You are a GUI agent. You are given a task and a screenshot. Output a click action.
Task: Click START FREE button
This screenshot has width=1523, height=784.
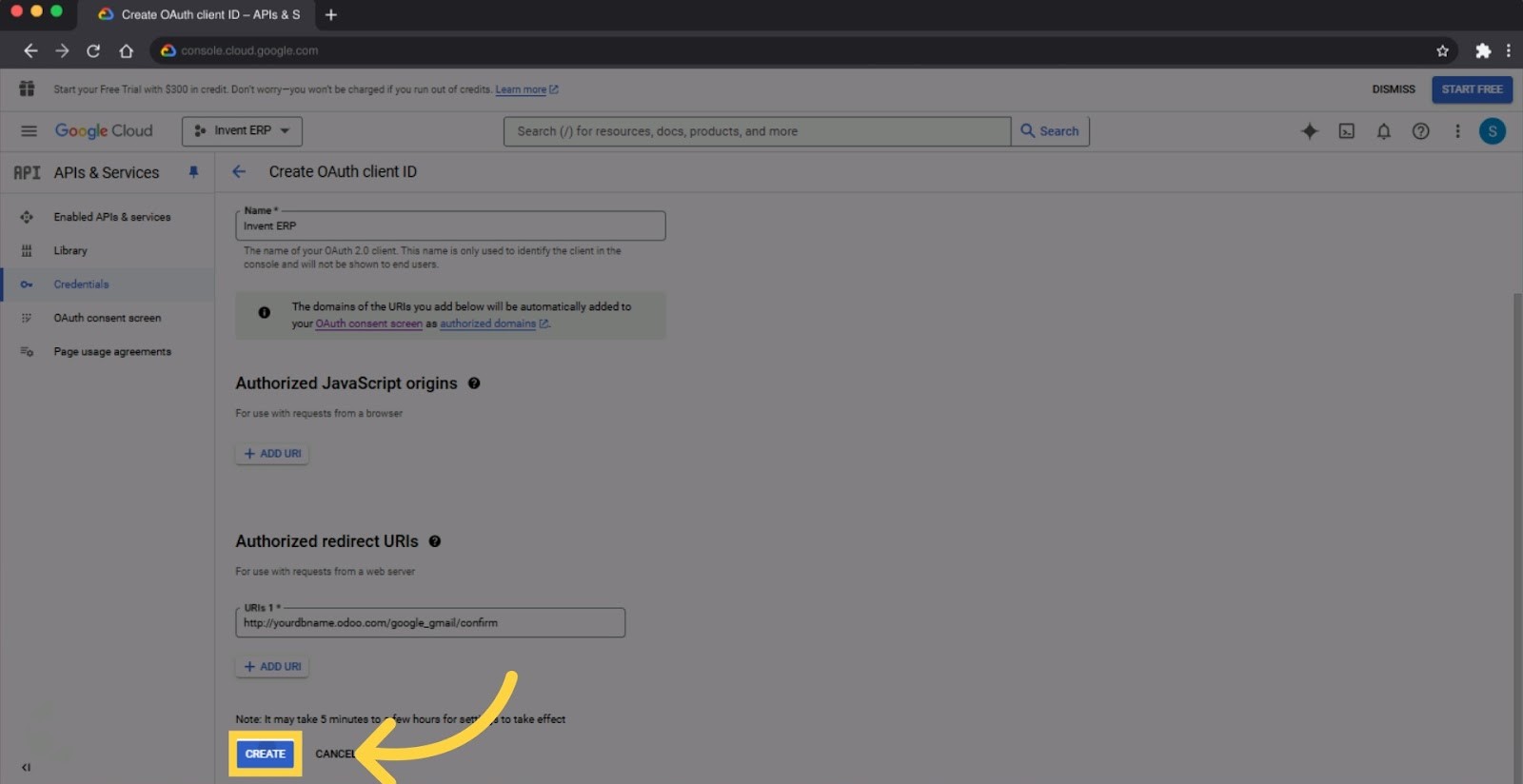[1472, 89]
